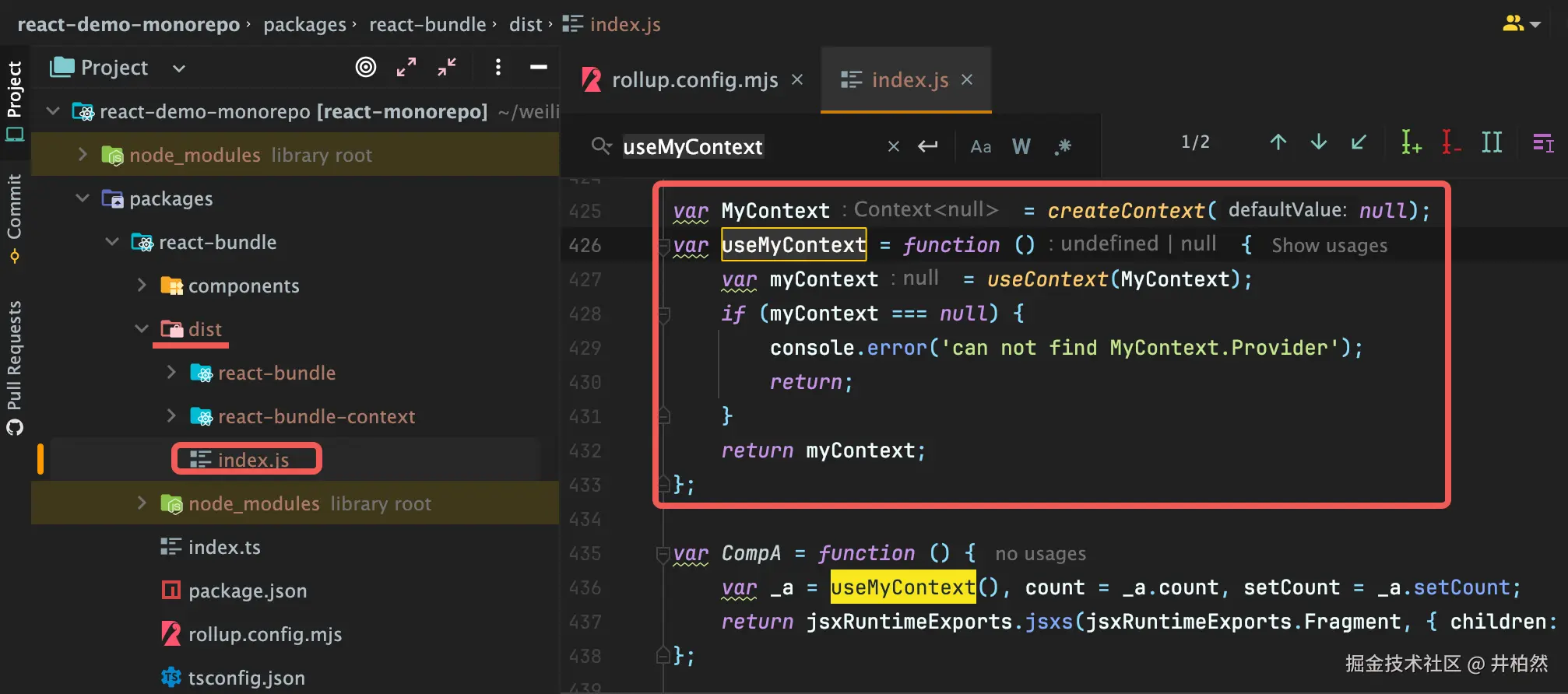Go to next search occurrence
This screenshot has height=694, width=1568.
tap(1319, 142)
